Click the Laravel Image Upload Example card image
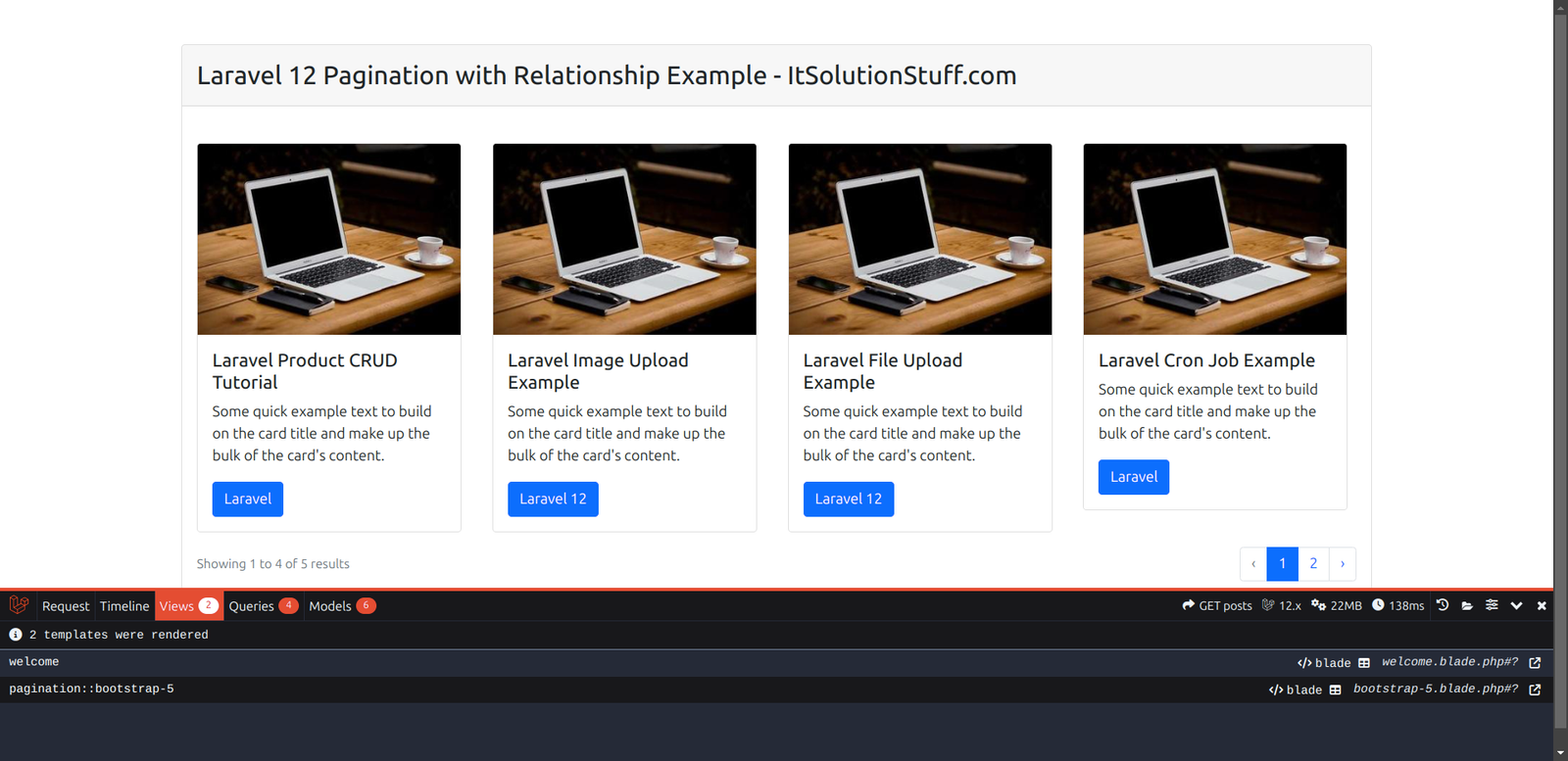This screenshot has width=1568, height=761. (624, 239)
